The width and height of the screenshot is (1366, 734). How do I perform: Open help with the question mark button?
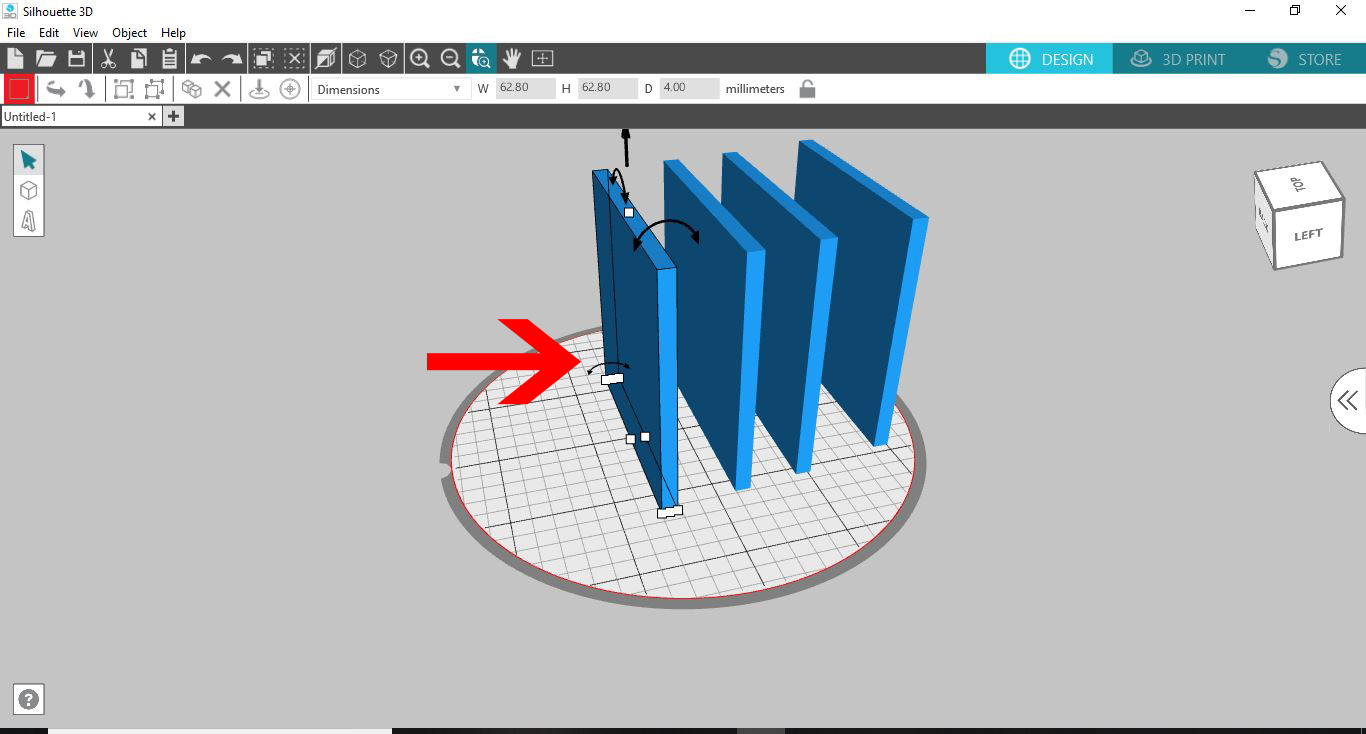click(29, 700)
